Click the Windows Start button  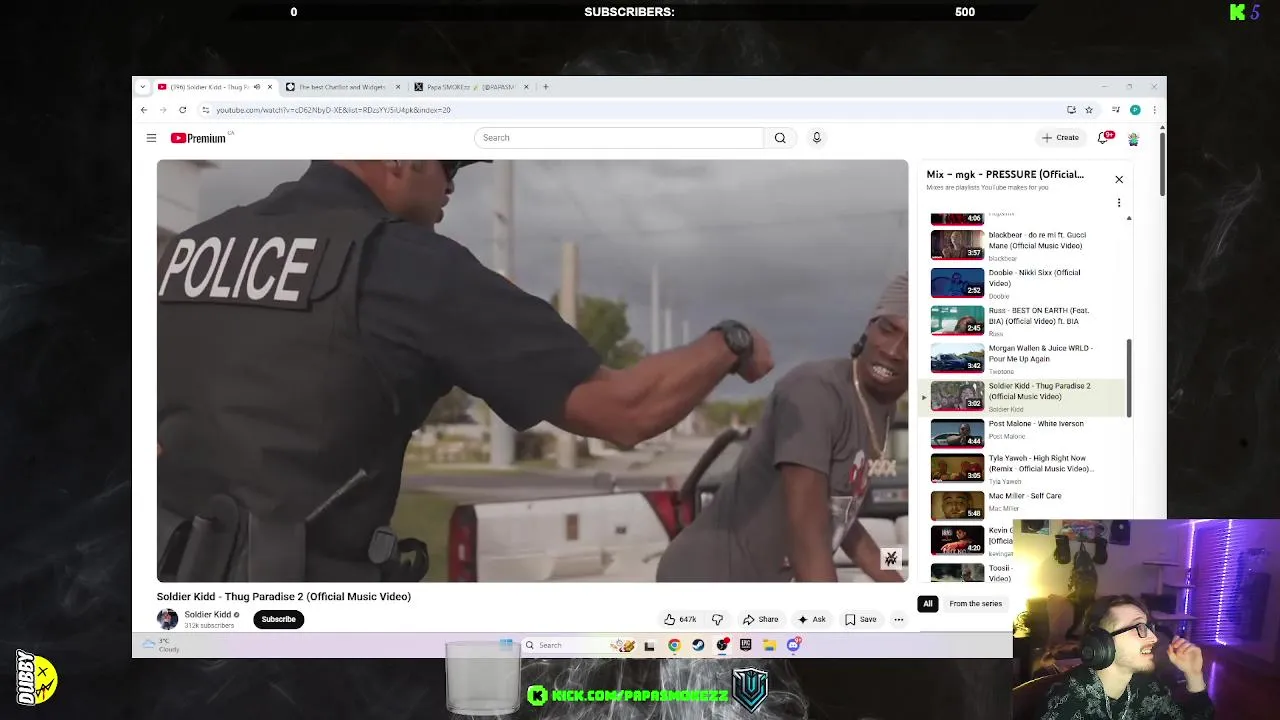tap(506, 645)
